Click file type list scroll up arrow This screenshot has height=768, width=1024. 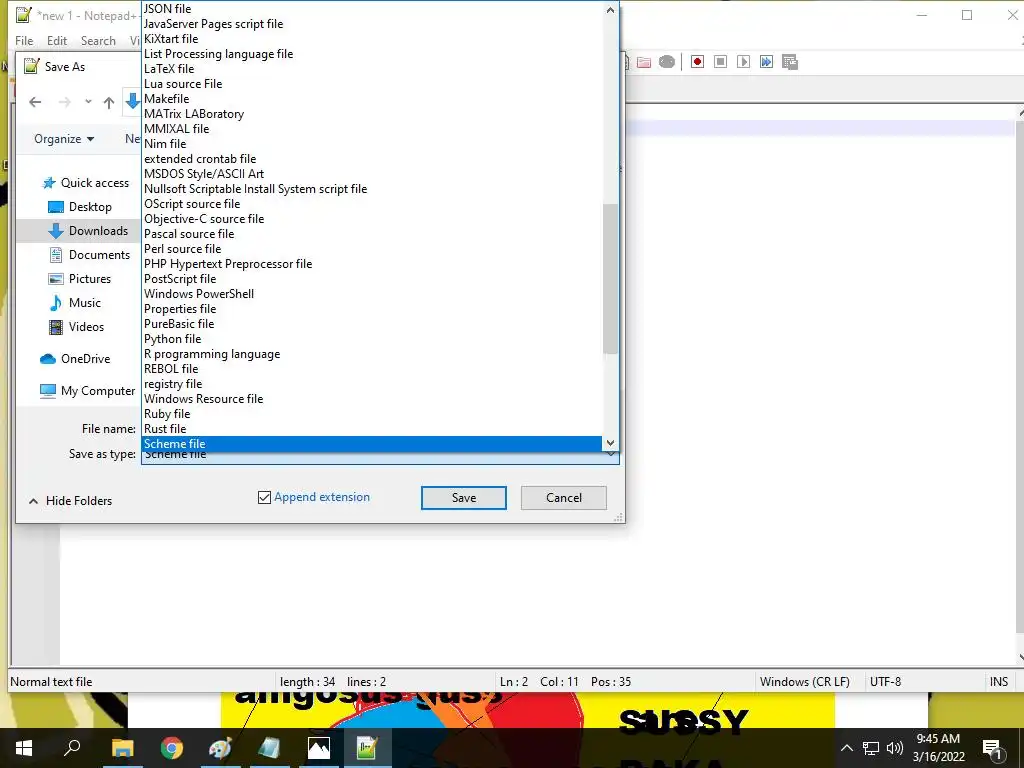click(610, 10)
